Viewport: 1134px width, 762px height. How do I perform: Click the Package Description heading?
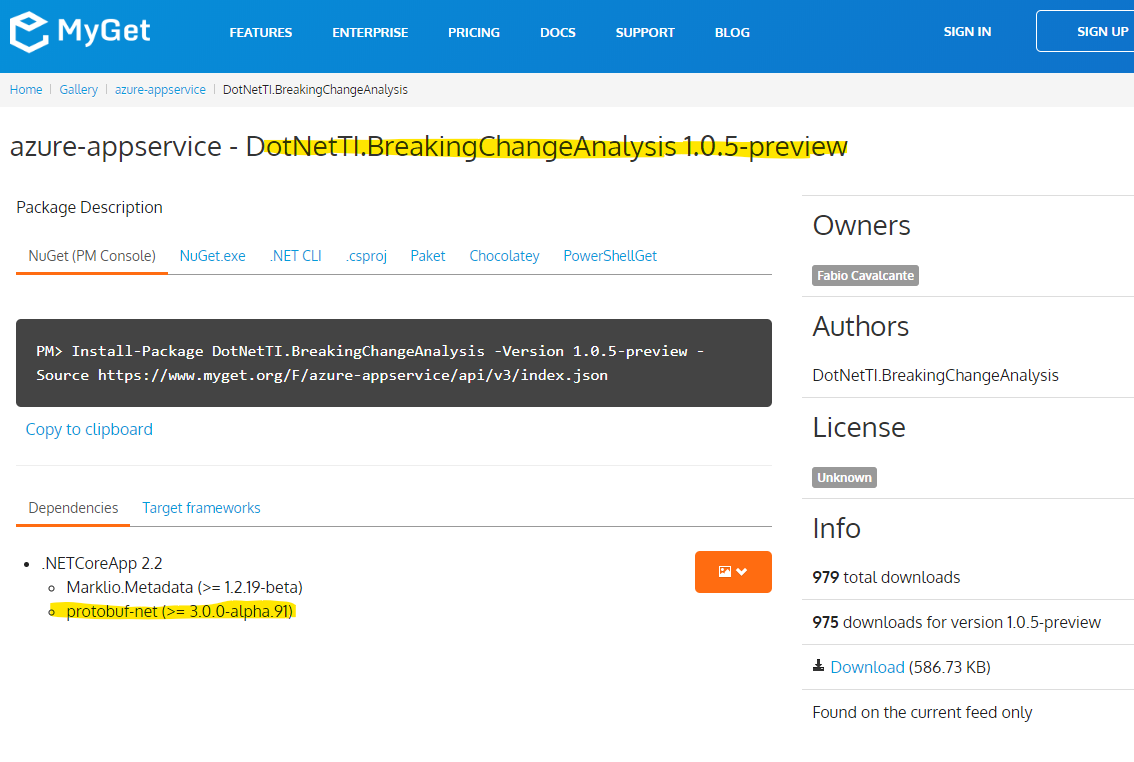point(89,207)
